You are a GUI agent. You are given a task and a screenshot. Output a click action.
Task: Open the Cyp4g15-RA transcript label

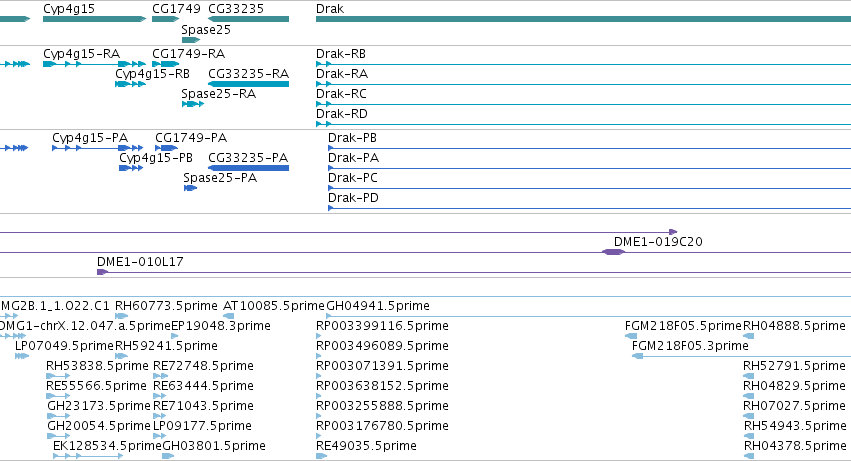[x=81, y=54]
